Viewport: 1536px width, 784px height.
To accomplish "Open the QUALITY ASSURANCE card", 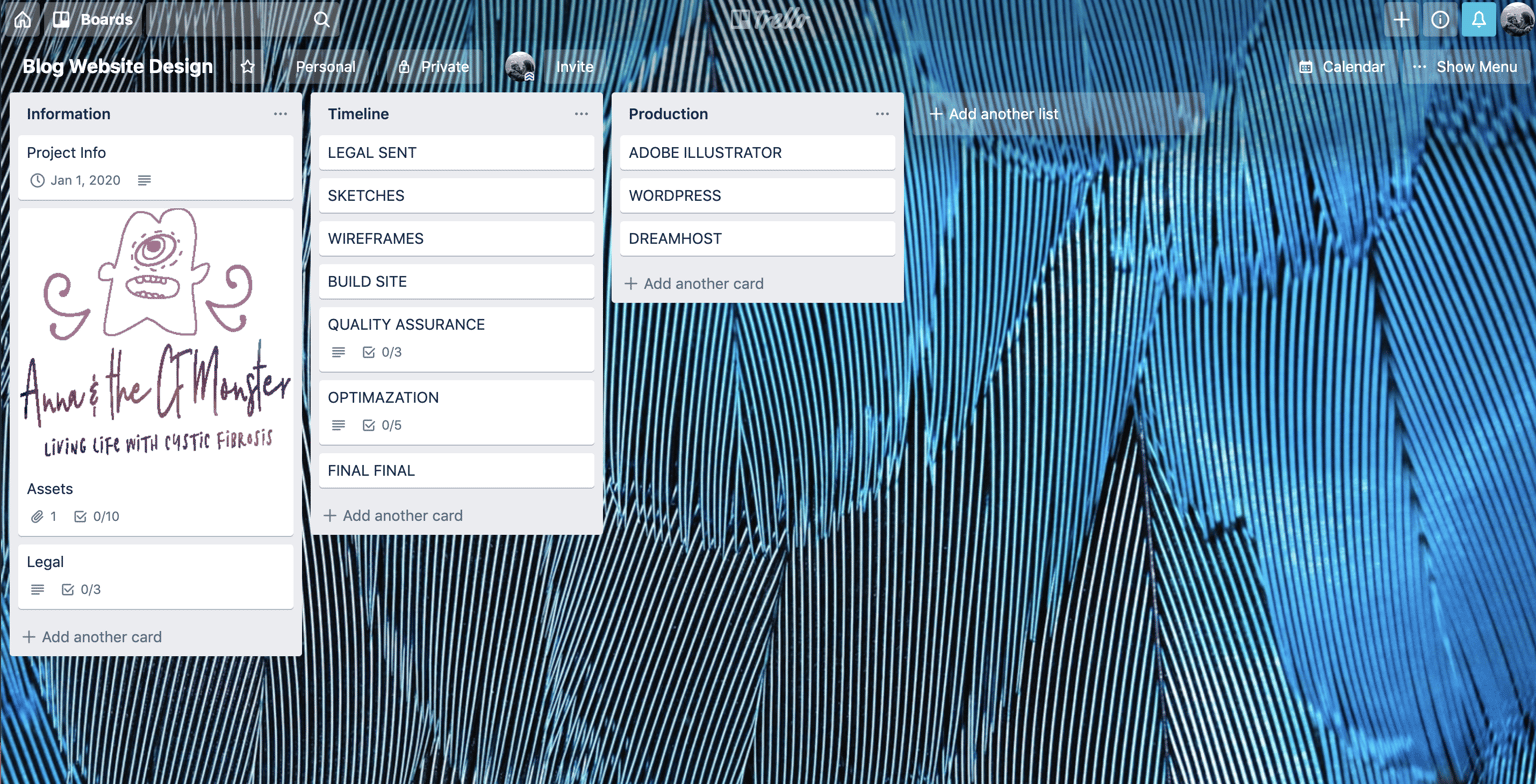I will 457,339.
